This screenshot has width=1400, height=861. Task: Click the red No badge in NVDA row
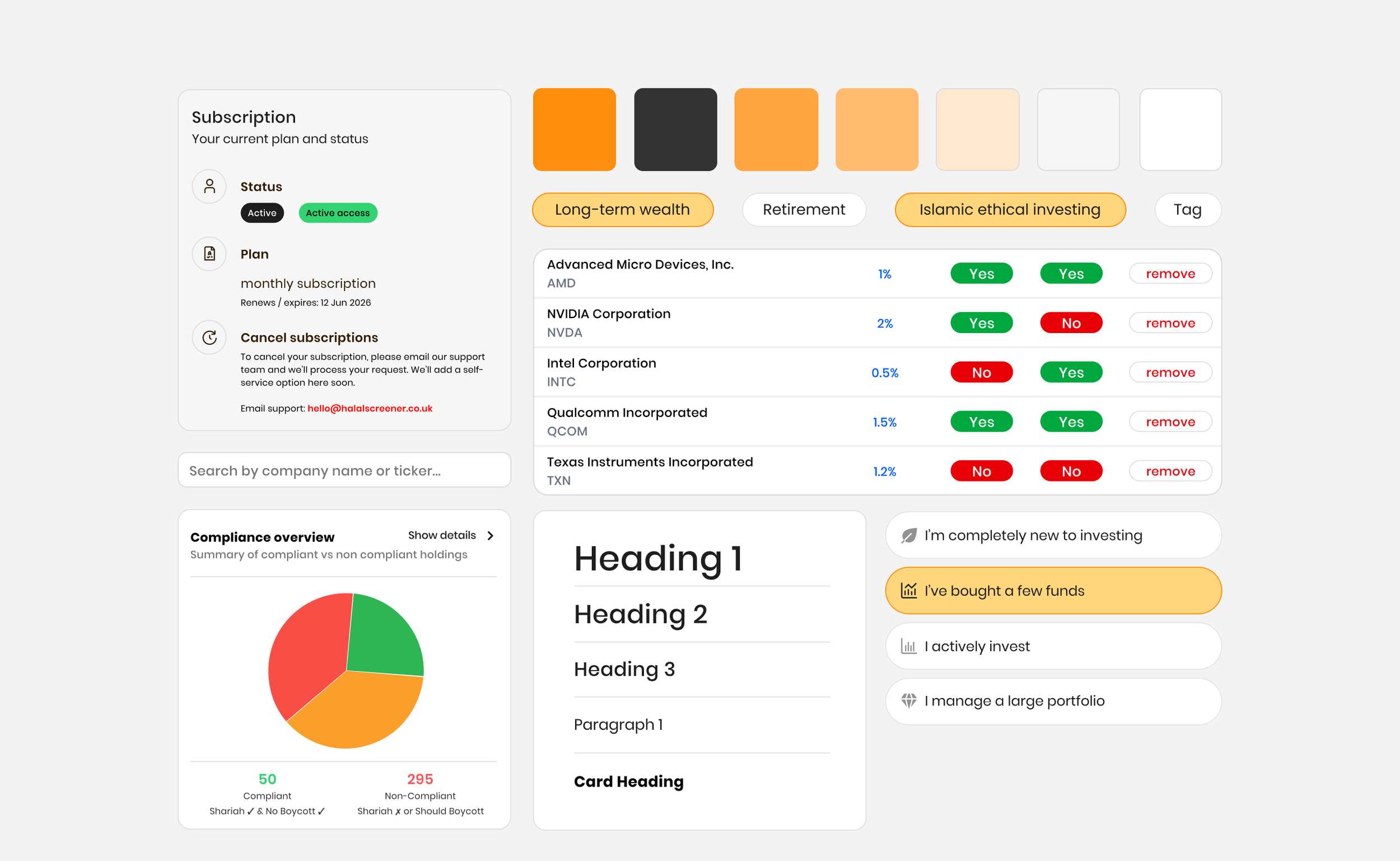point(1071,323)
